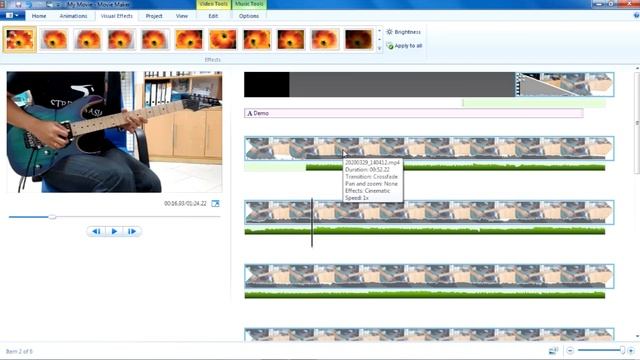Viewport: 640px width, 360px height.
Task: Apply the darkest last effect thumbnail
Action: tap(358, 40)
